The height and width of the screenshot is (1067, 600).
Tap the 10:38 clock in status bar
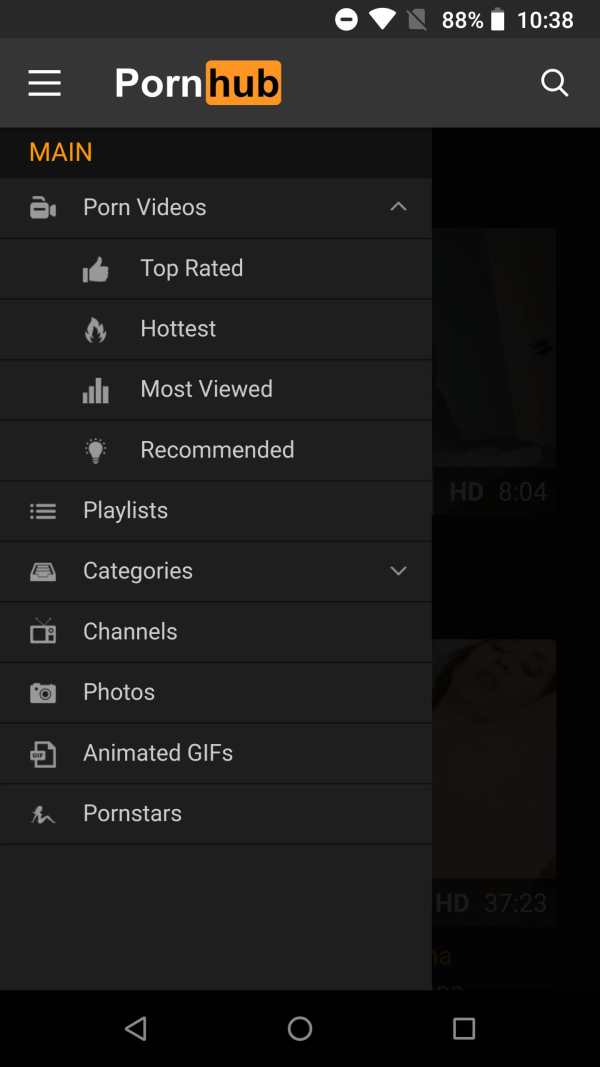click(x=545, y=20)
